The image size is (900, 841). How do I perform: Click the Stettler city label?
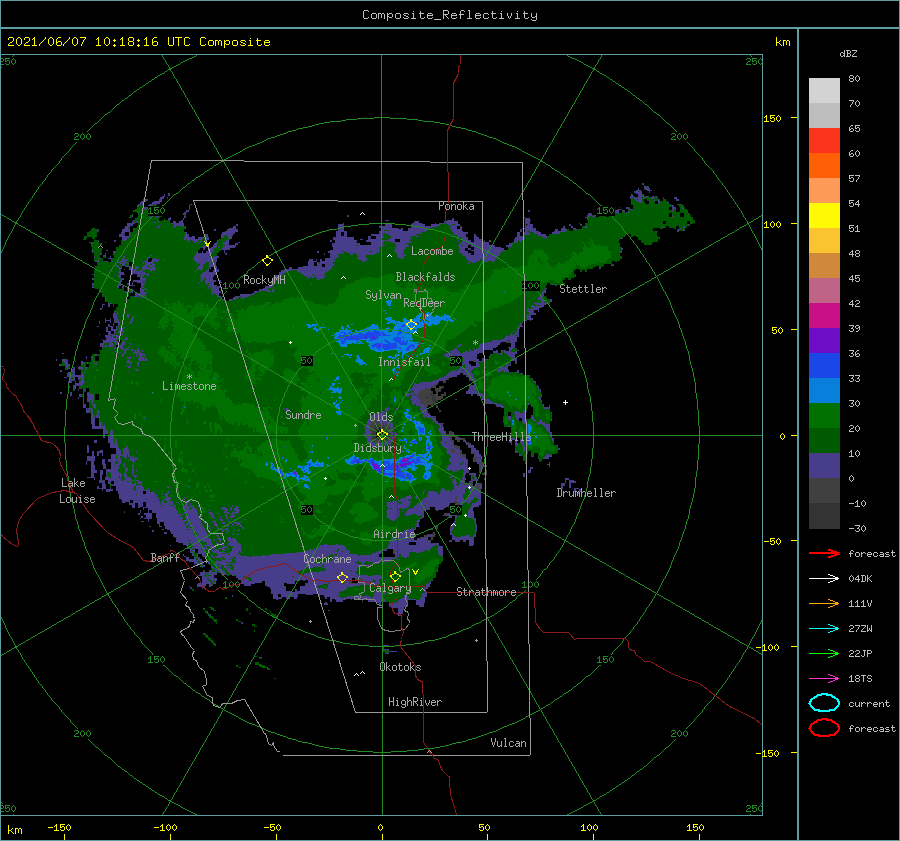tap(583, 289)
